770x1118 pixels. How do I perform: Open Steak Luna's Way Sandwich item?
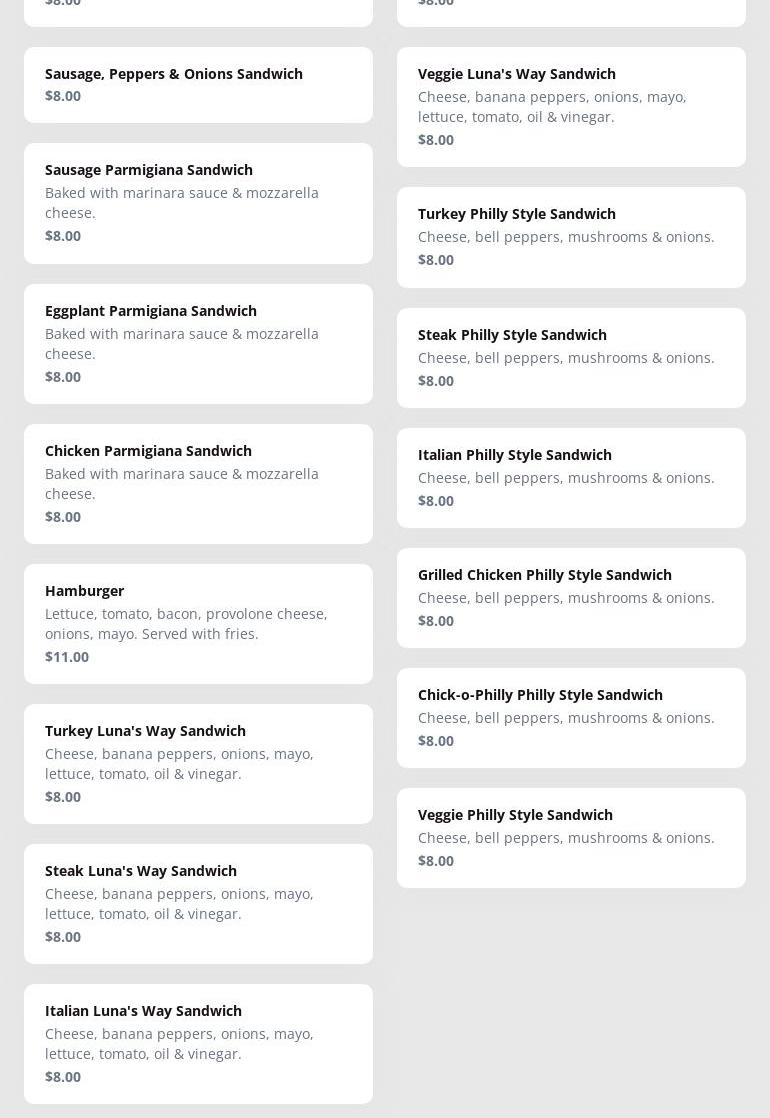coord(198,904)
